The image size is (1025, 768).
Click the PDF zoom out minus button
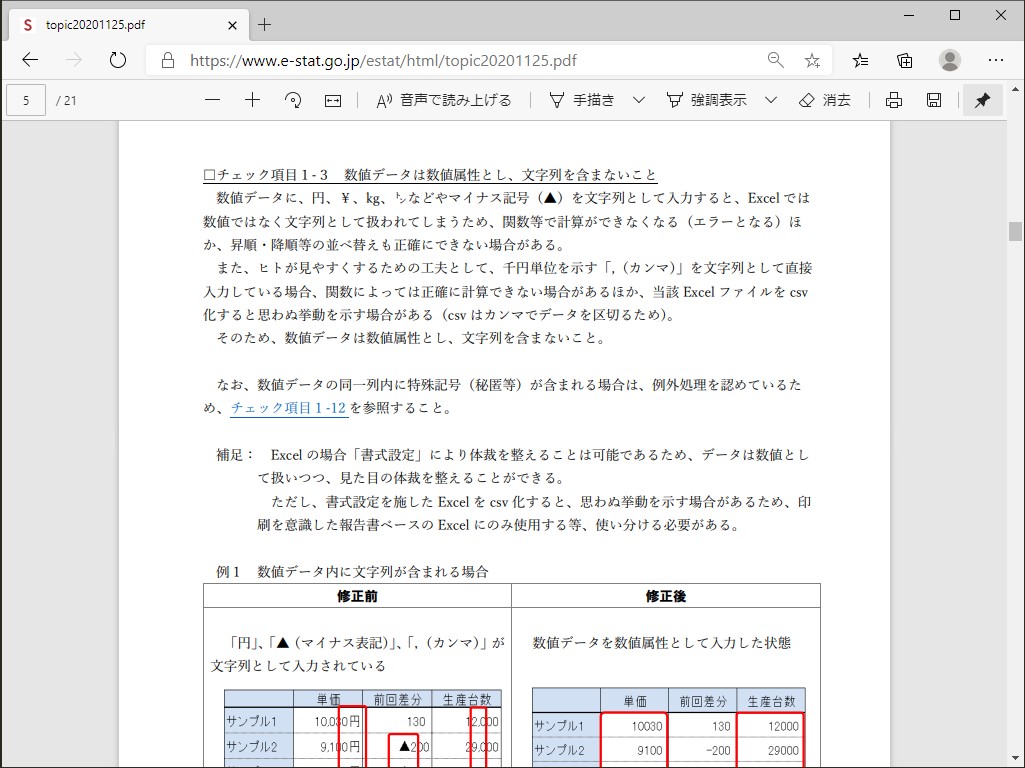(x=212, y=100)
